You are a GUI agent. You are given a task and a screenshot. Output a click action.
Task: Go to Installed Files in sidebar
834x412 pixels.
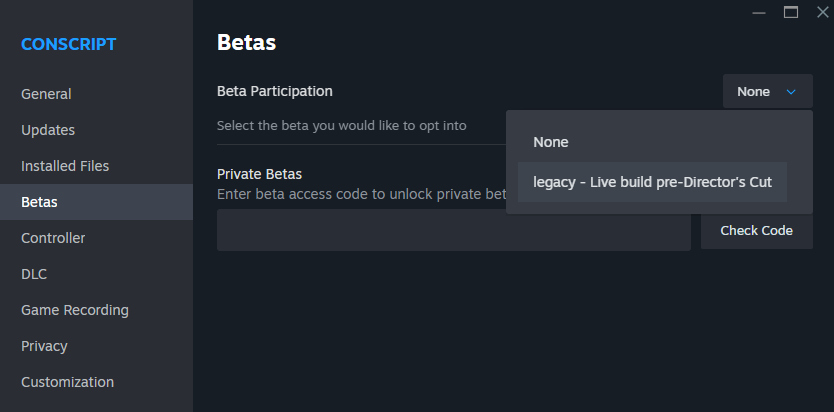pyautogui.click(x=65, y=166)
